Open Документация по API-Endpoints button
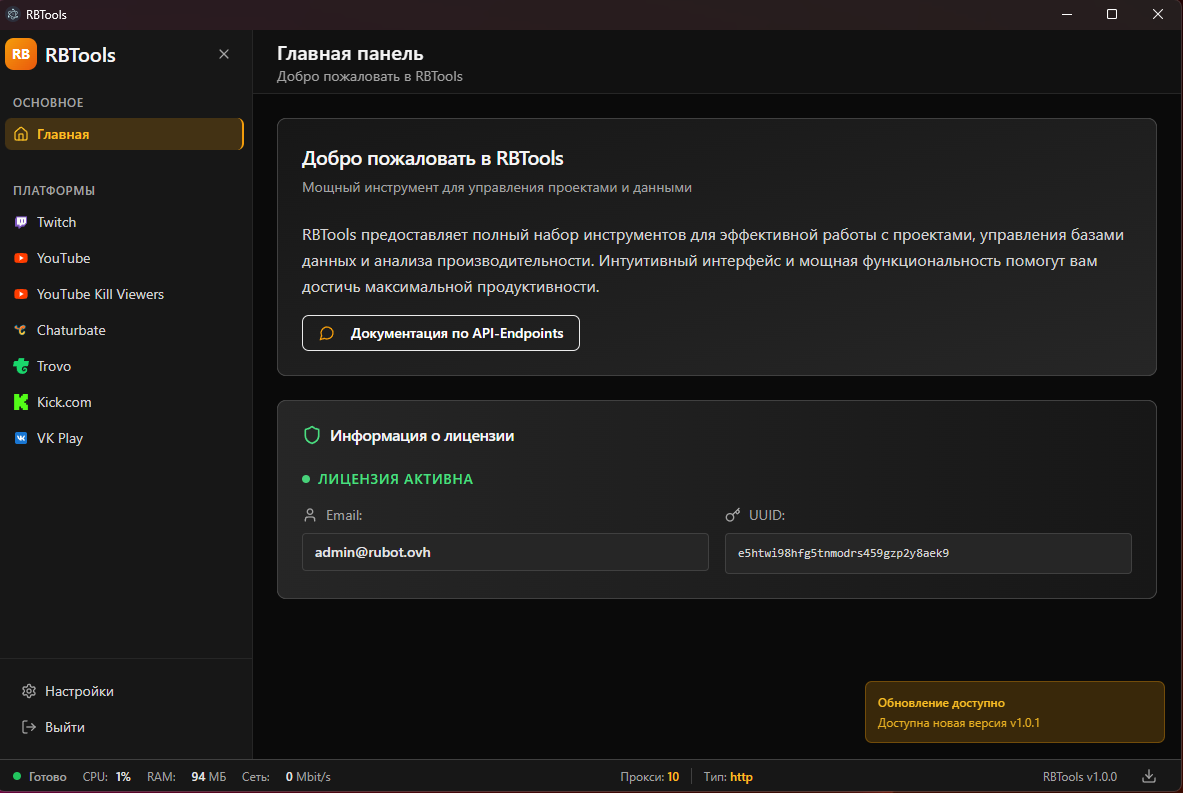 (x=440, y=334)
